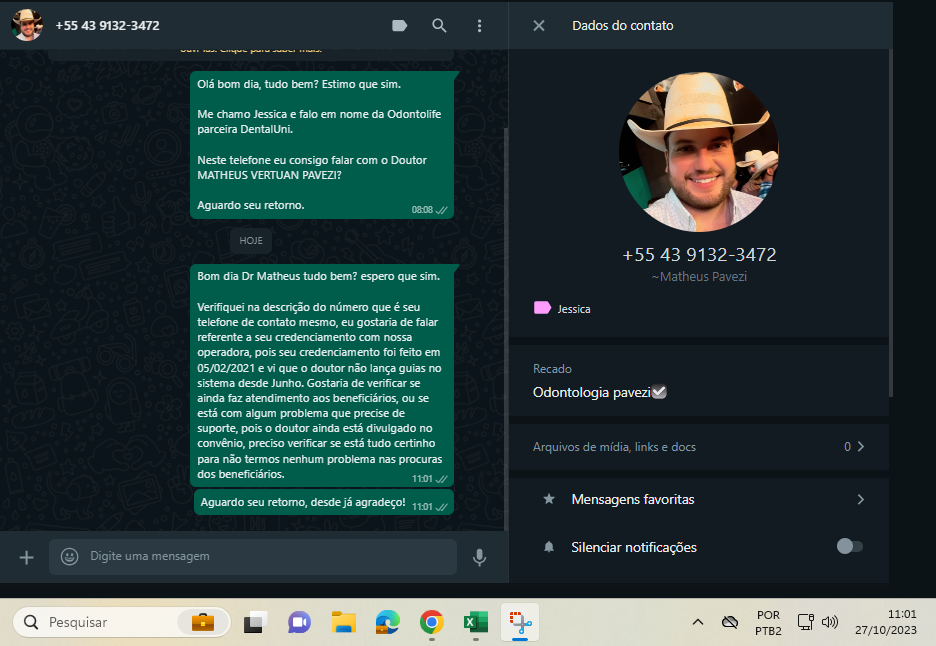The width and height of the screenshot is (936, 646).
Task: Open the three-dot chat menu
Action: coord(479,26)
